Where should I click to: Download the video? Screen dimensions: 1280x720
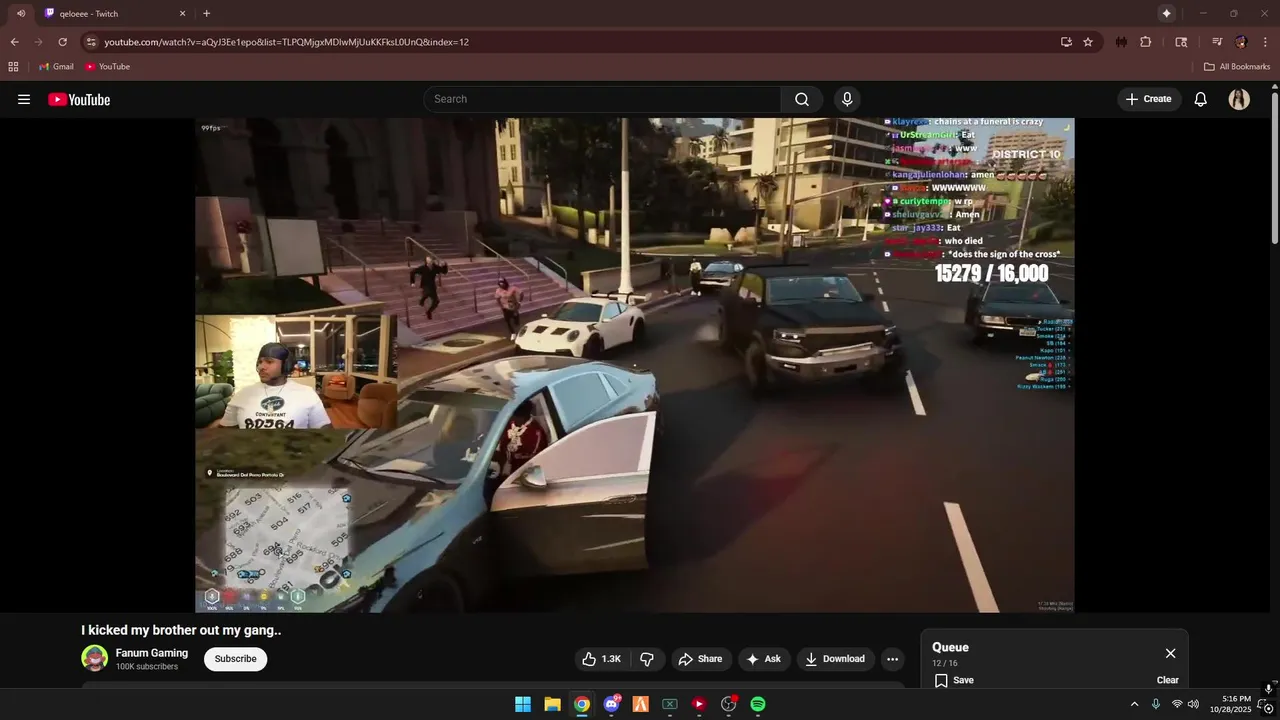point(835,659)
